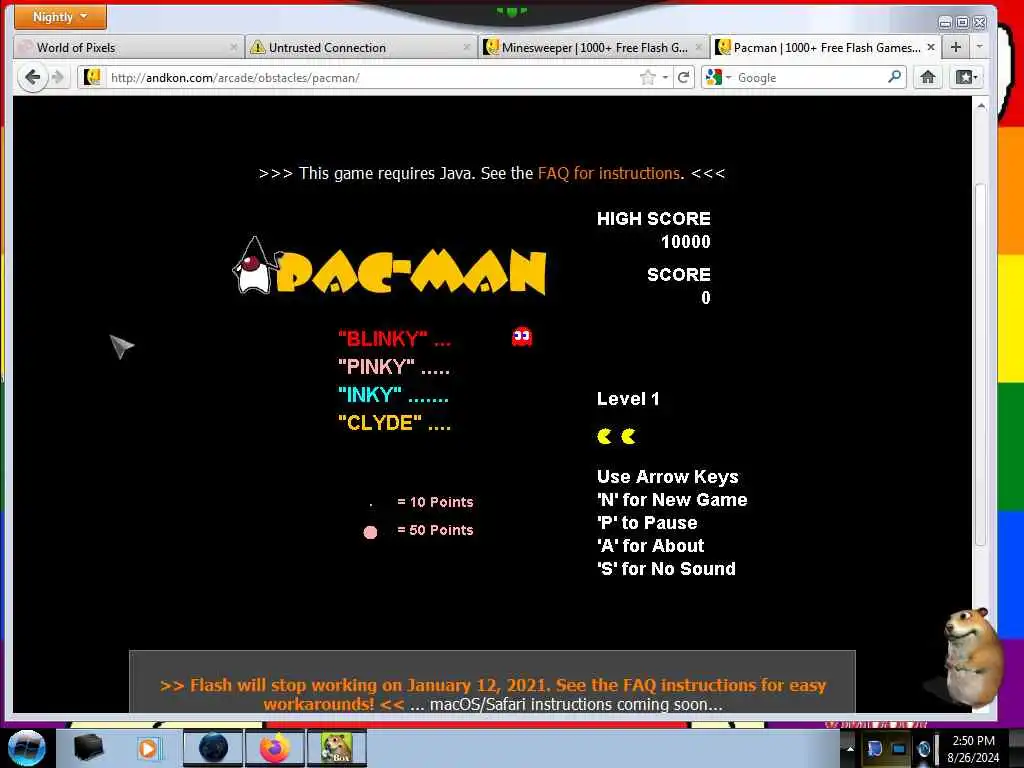Click the "PINKY" name text
Screen dimensions: 1024x768
tap(376, 367)
